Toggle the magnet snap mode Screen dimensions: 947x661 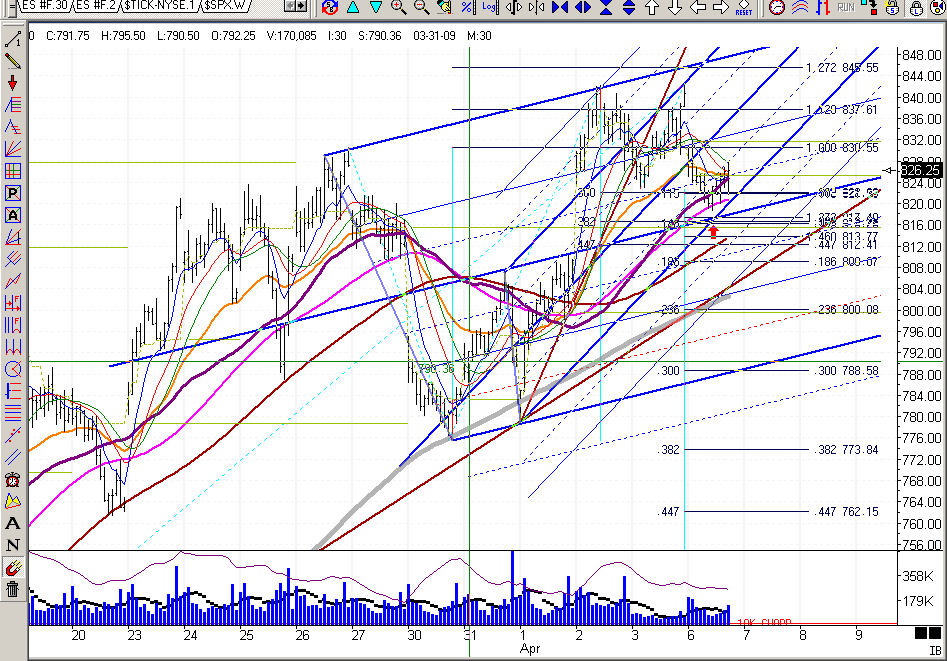coord(13,567)
